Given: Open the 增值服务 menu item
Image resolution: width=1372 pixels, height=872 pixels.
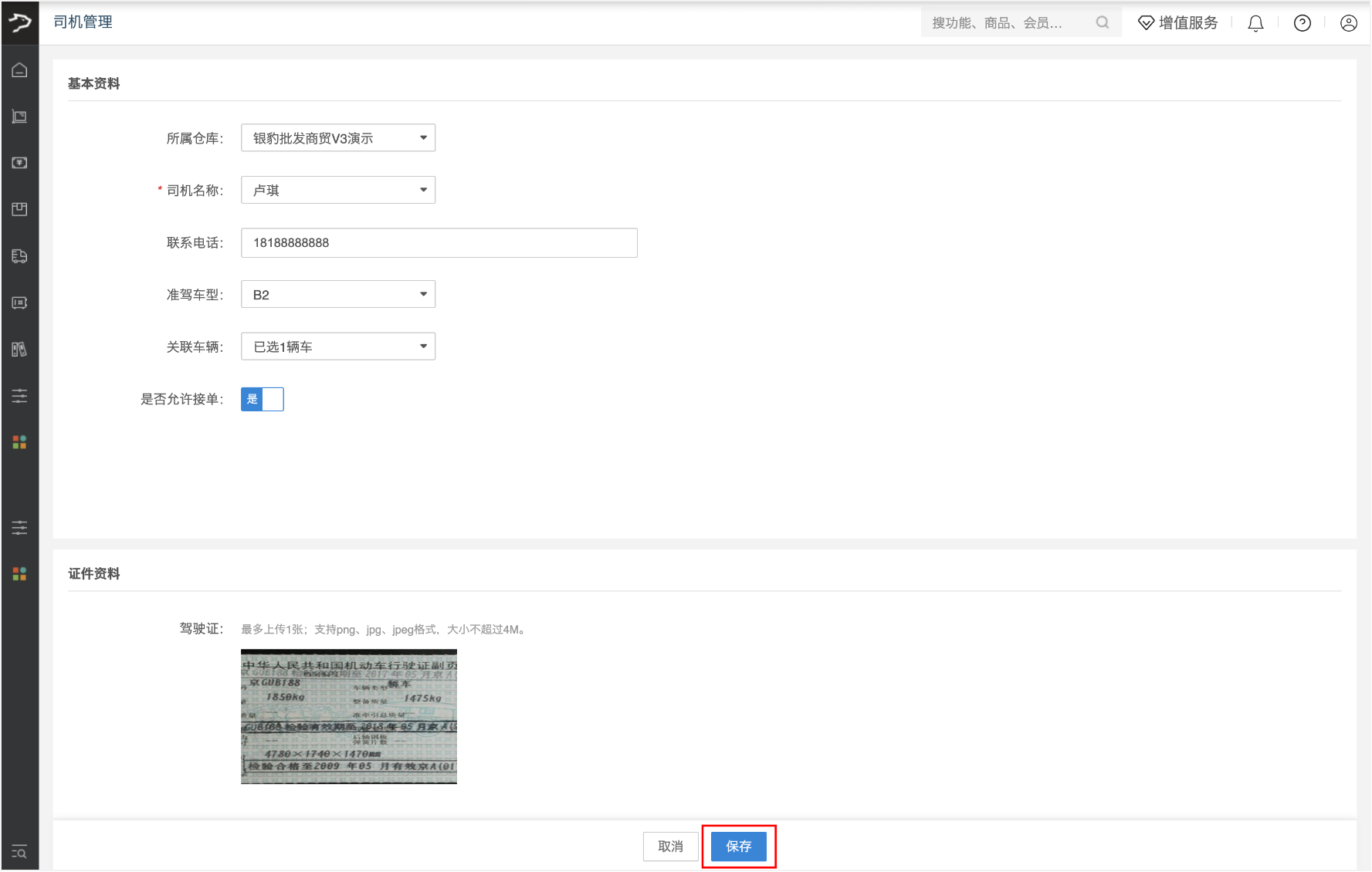Looking at the screenshot, I should click(1178, 23).
